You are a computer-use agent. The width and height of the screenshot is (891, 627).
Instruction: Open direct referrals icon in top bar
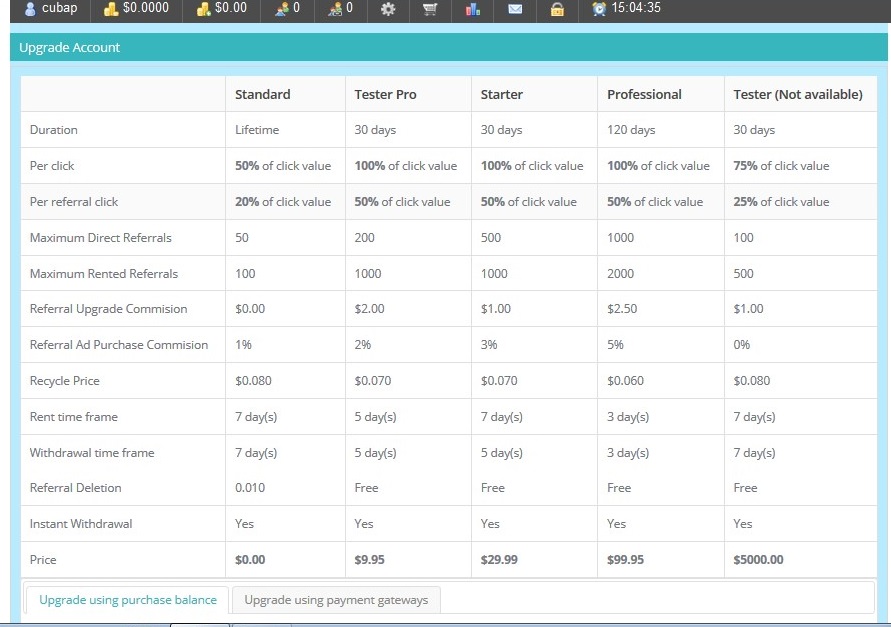point(281,9)
